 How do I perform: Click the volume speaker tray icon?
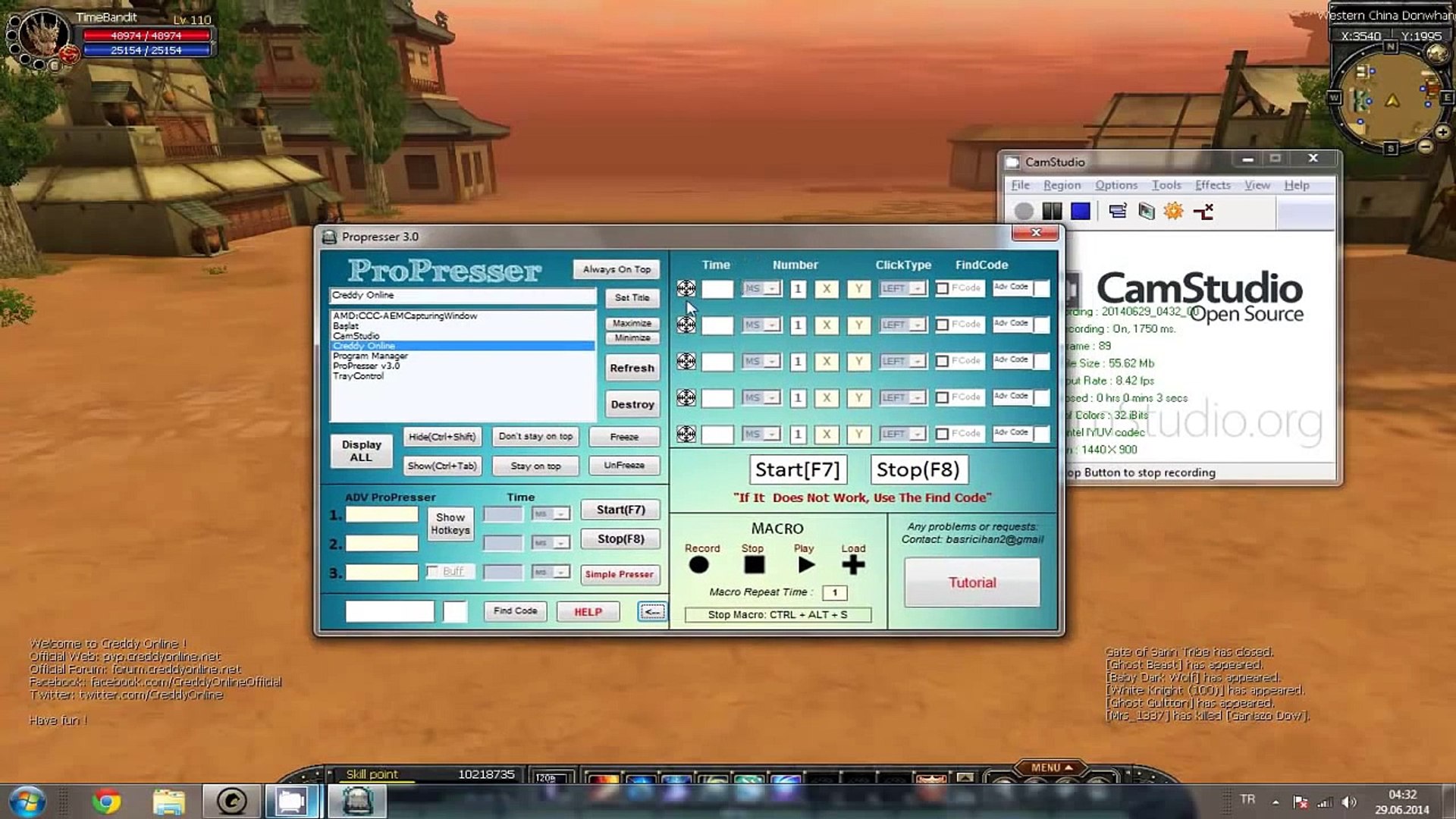[x=1348, y=802]
